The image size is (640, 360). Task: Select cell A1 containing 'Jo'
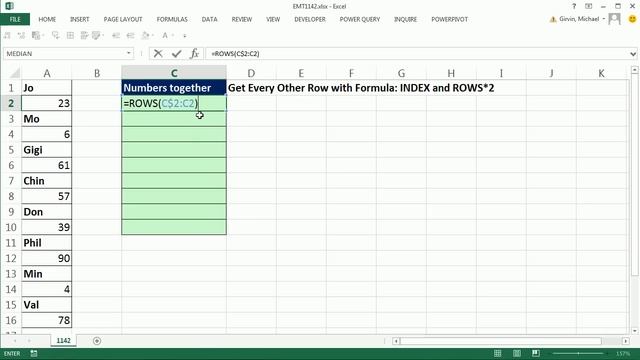pos(47,88)
